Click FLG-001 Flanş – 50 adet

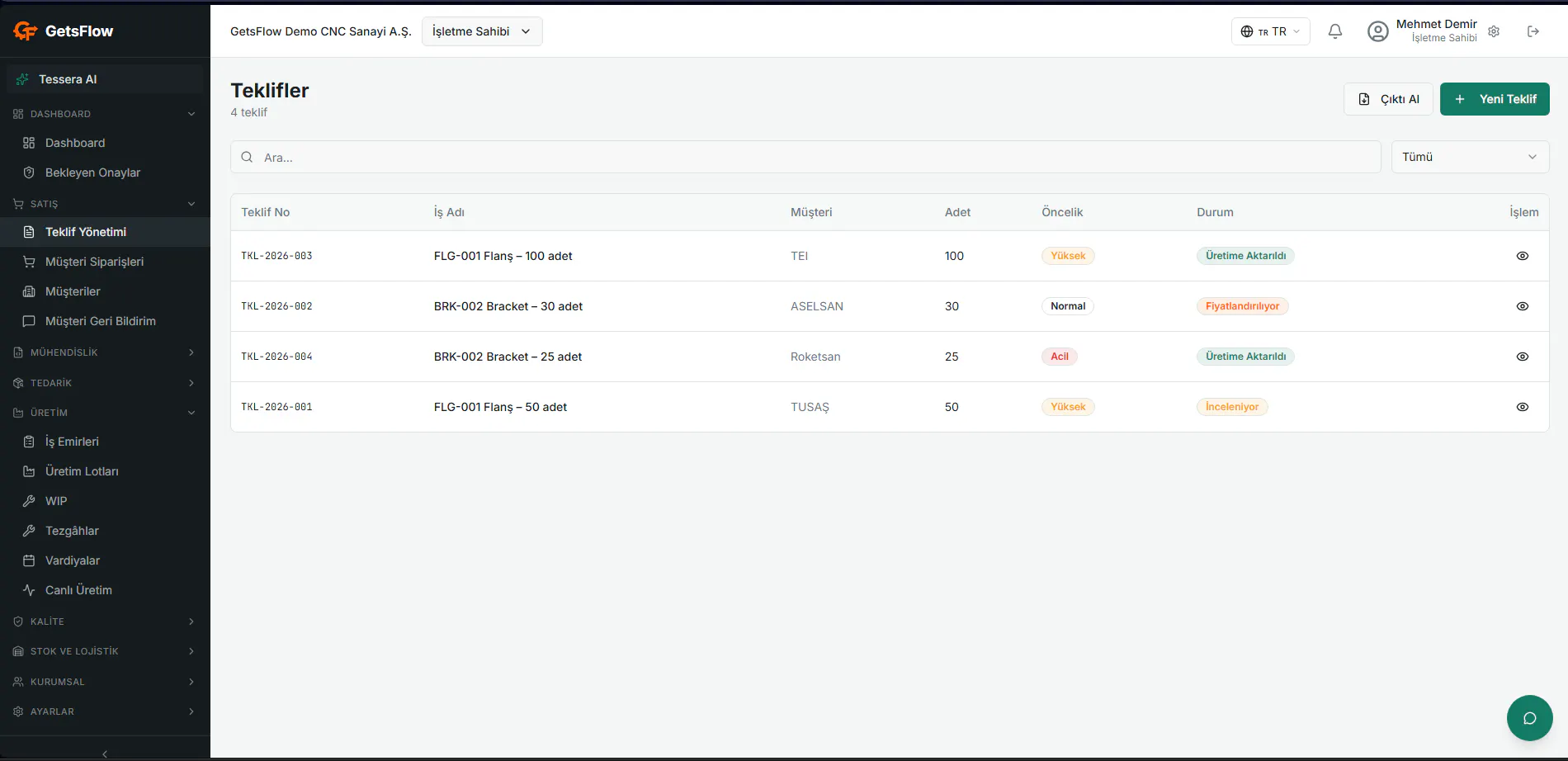click(500, 407)
